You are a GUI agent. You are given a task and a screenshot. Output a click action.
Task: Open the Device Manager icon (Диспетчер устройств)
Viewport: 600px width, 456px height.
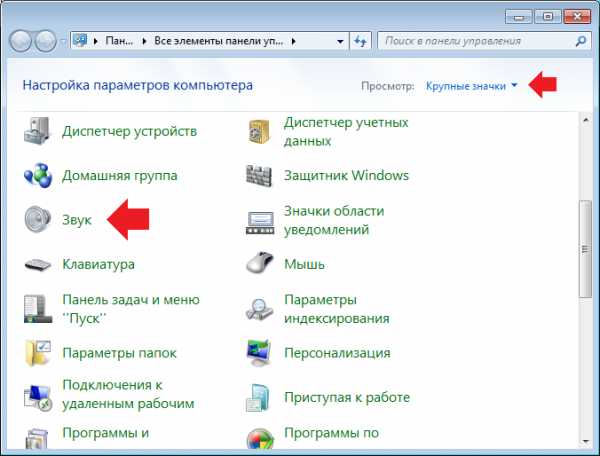[37, 131]
